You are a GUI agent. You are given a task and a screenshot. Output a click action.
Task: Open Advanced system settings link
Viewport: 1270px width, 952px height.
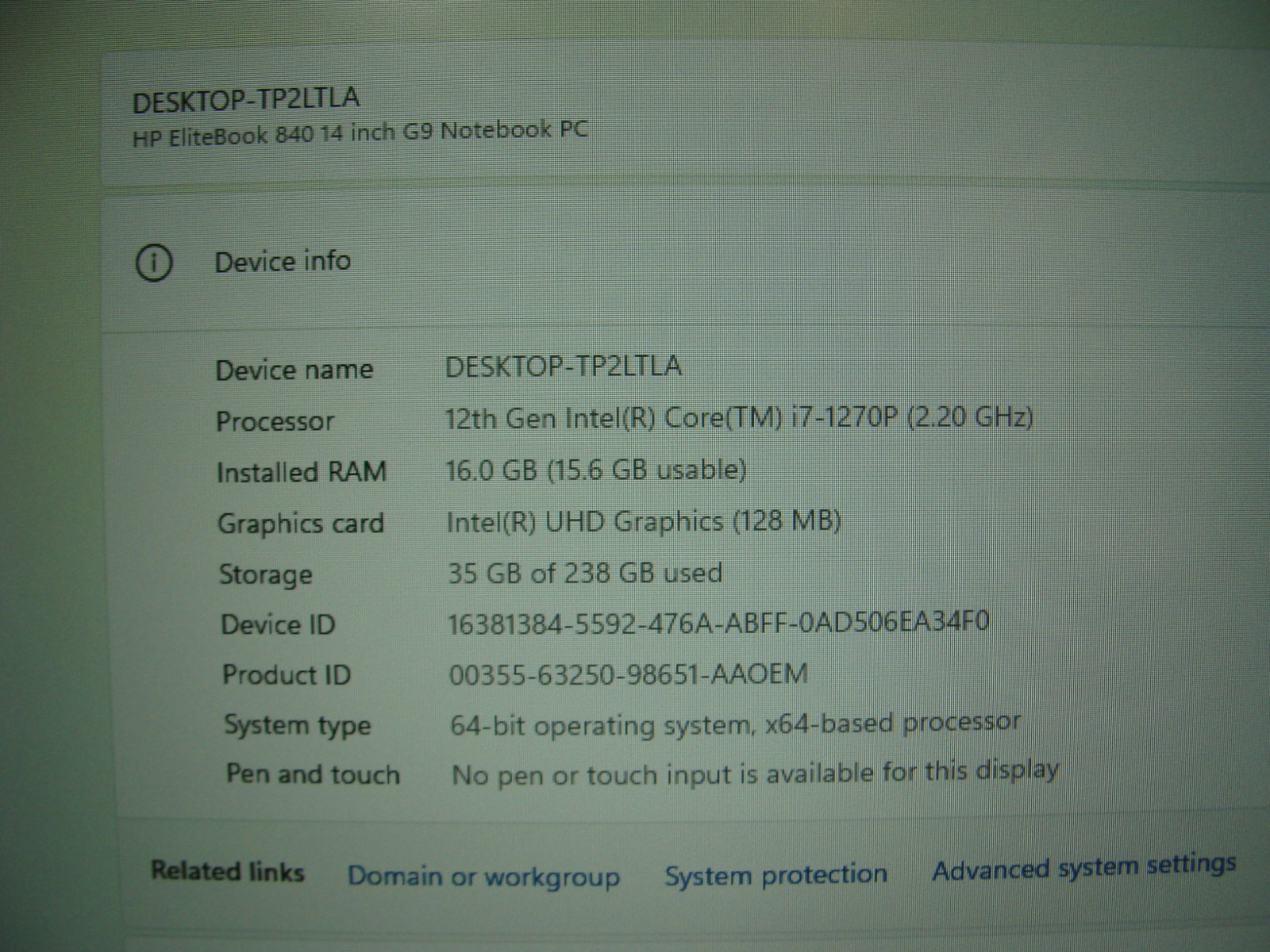click(x=1084, y=867)
